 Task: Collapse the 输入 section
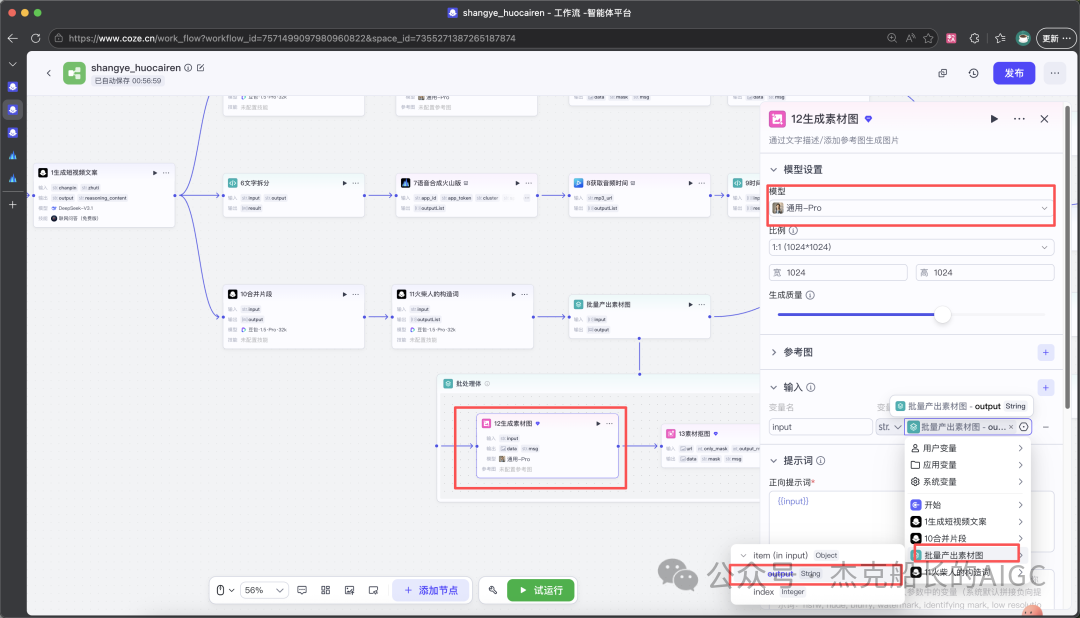coord(773,387)
